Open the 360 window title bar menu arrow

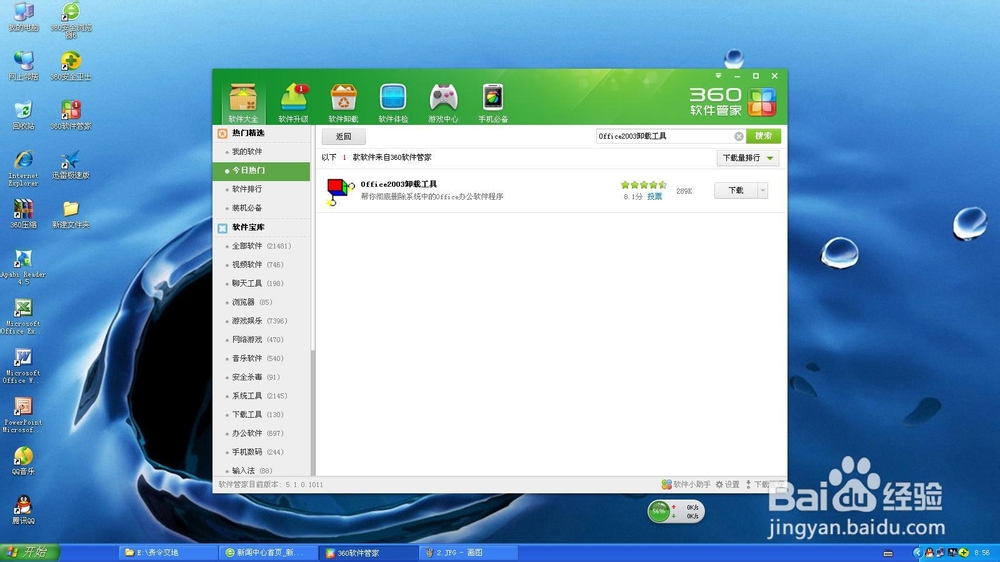tap(718, 76)
